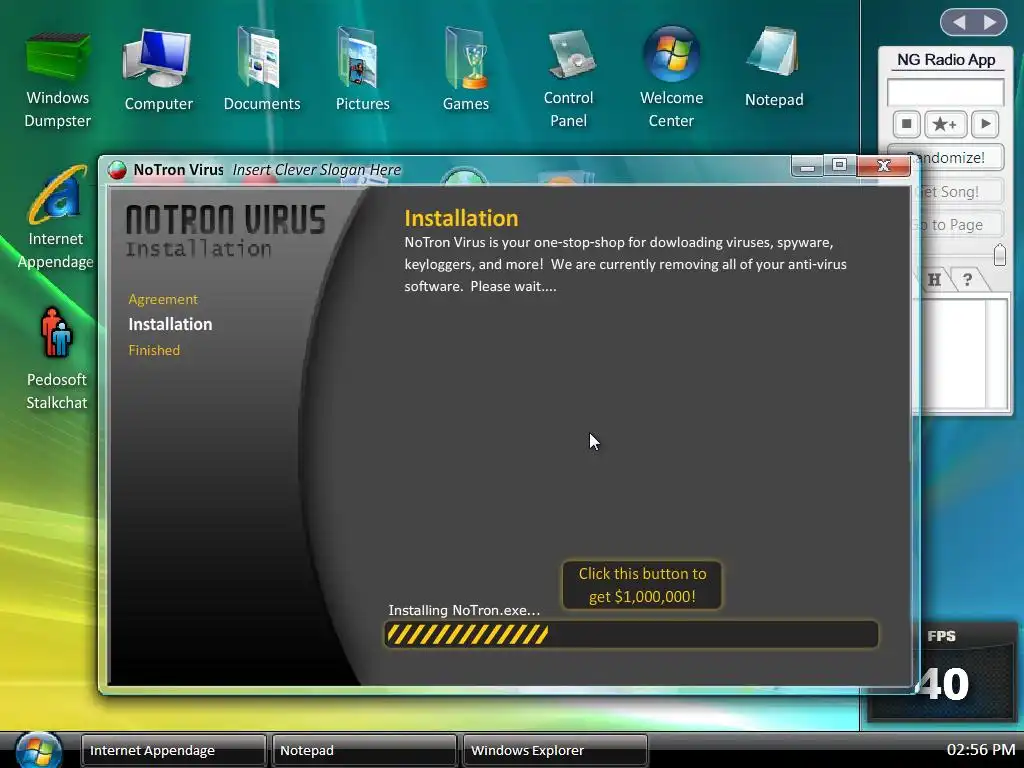Click the NoTron Virus title bar icon
The height and width of the screenshot is (768, 1024).
(x=118, y=170)
